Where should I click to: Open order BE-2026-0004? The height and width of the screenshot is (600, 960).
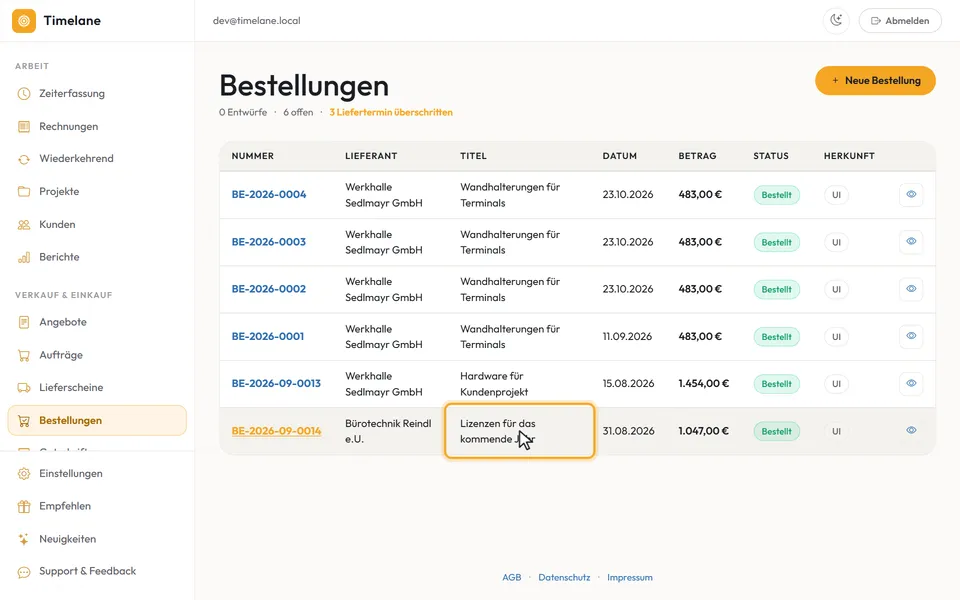(269, 195)
